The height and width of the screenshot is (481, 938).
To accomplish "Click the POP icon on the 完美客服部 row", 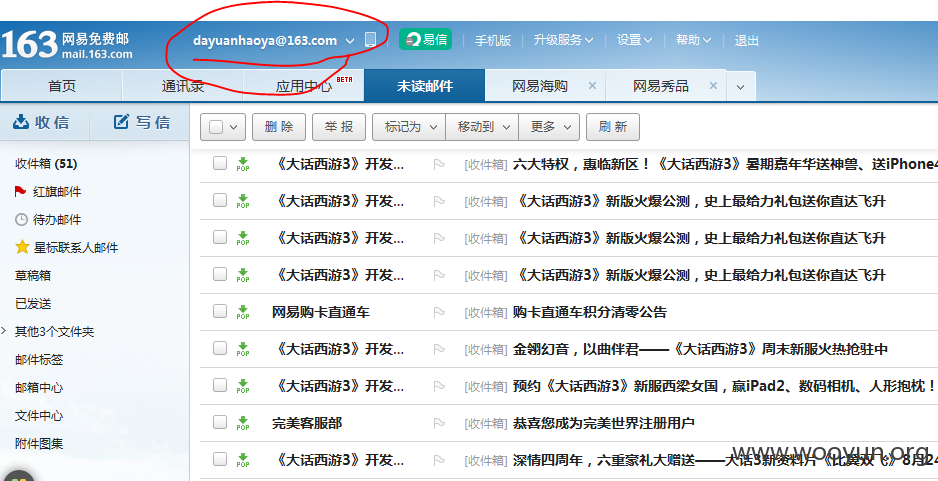I will pyautogui.click(x=243, y=424).
